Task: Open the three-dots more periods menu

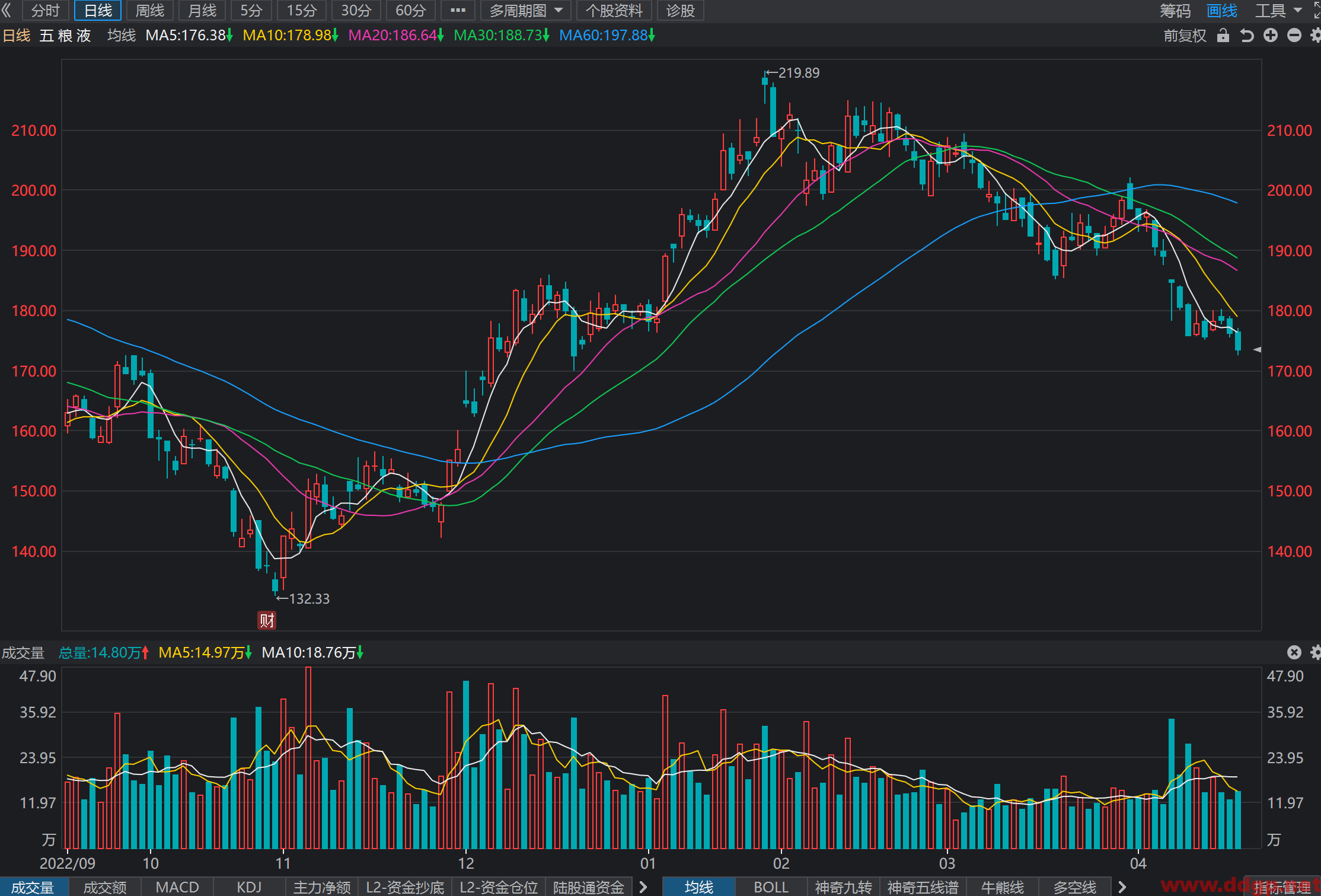Action: click(x=458, y=10)
